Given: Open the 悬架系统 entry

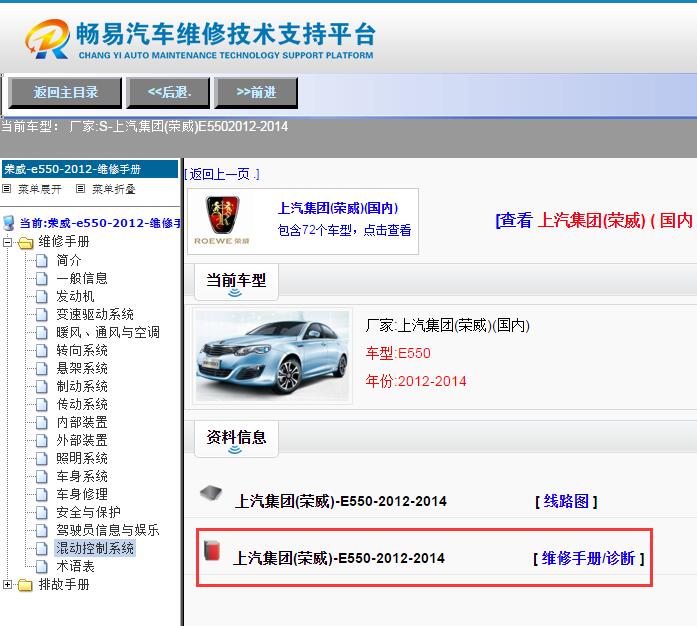Looking at the screenshot, I should (x=82, y=368).
